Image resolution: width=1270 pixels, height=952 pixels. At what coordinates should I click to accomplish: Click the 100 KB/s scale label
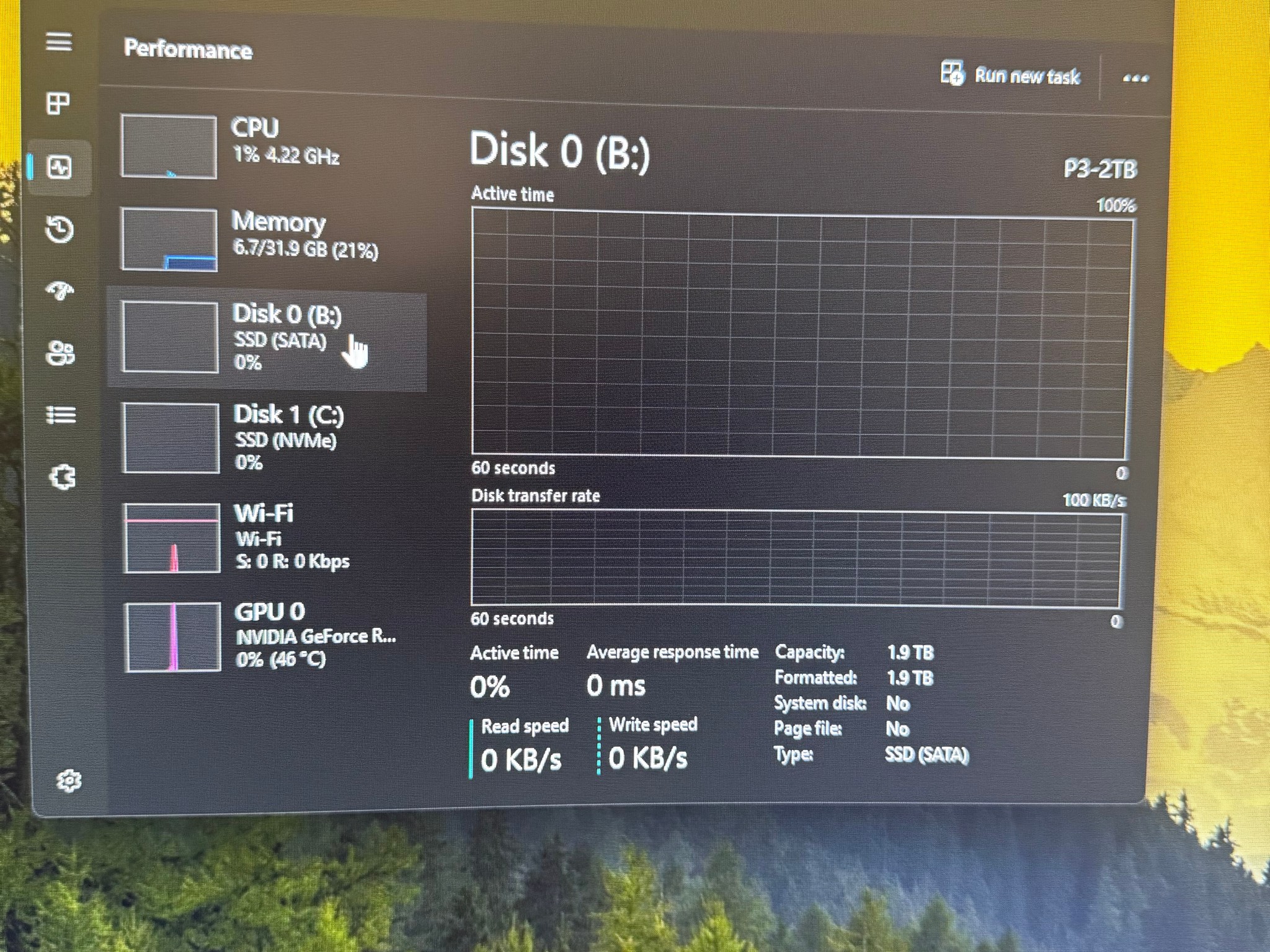pyautogui.click(x=1095, y=500)
